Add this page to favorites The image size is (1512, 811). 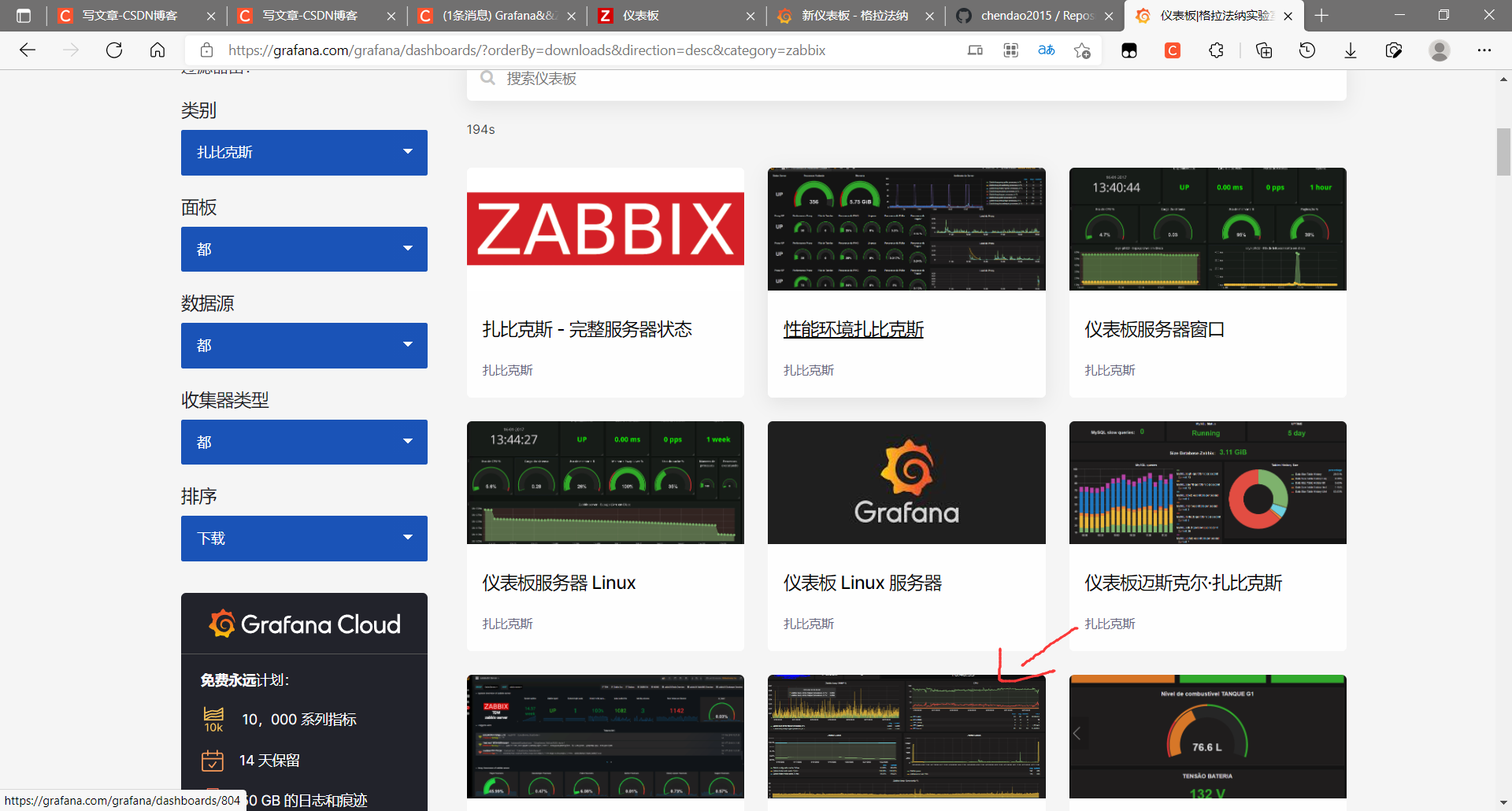point(1082,50)
